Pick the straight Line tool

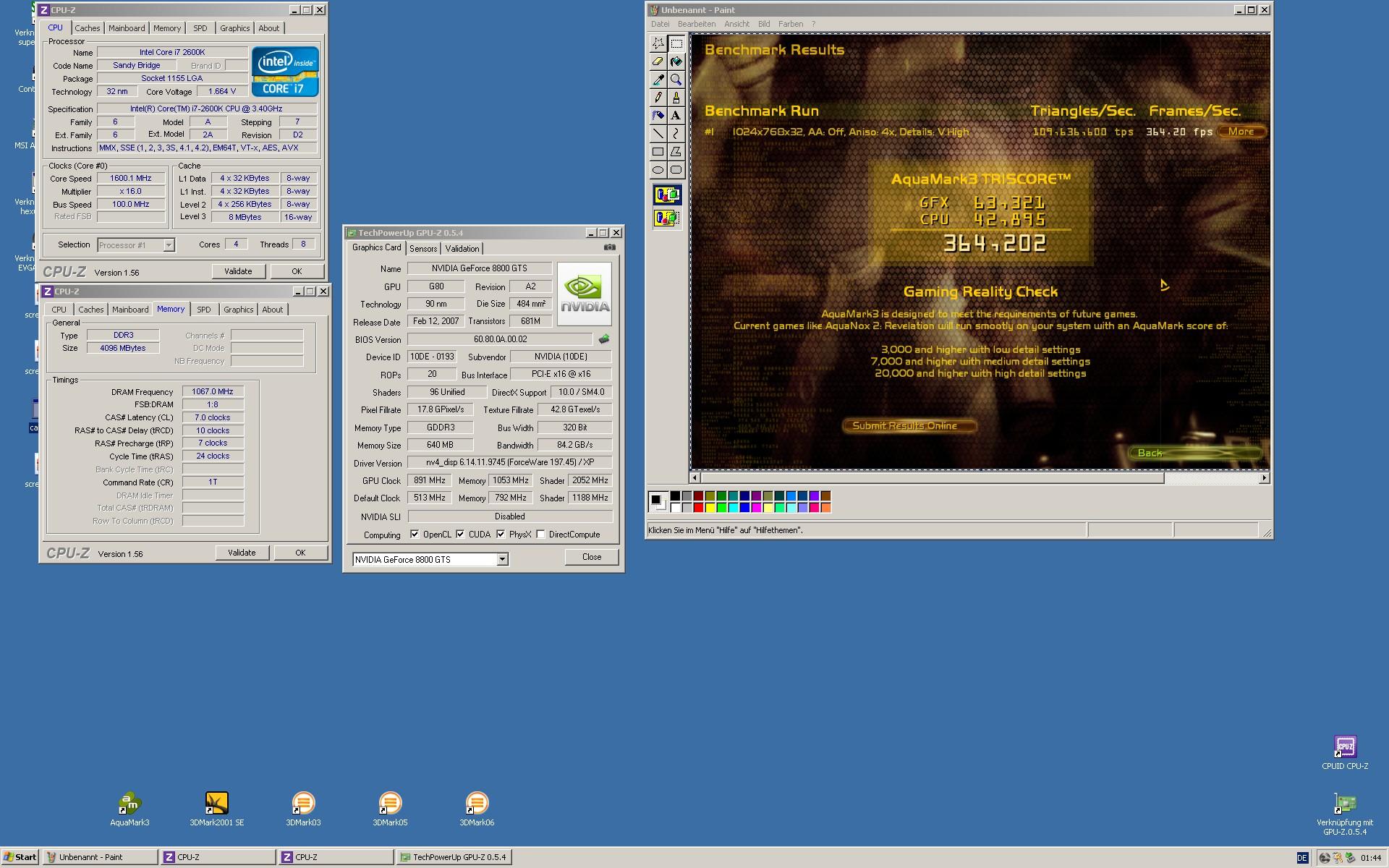(x=658, y=134)
